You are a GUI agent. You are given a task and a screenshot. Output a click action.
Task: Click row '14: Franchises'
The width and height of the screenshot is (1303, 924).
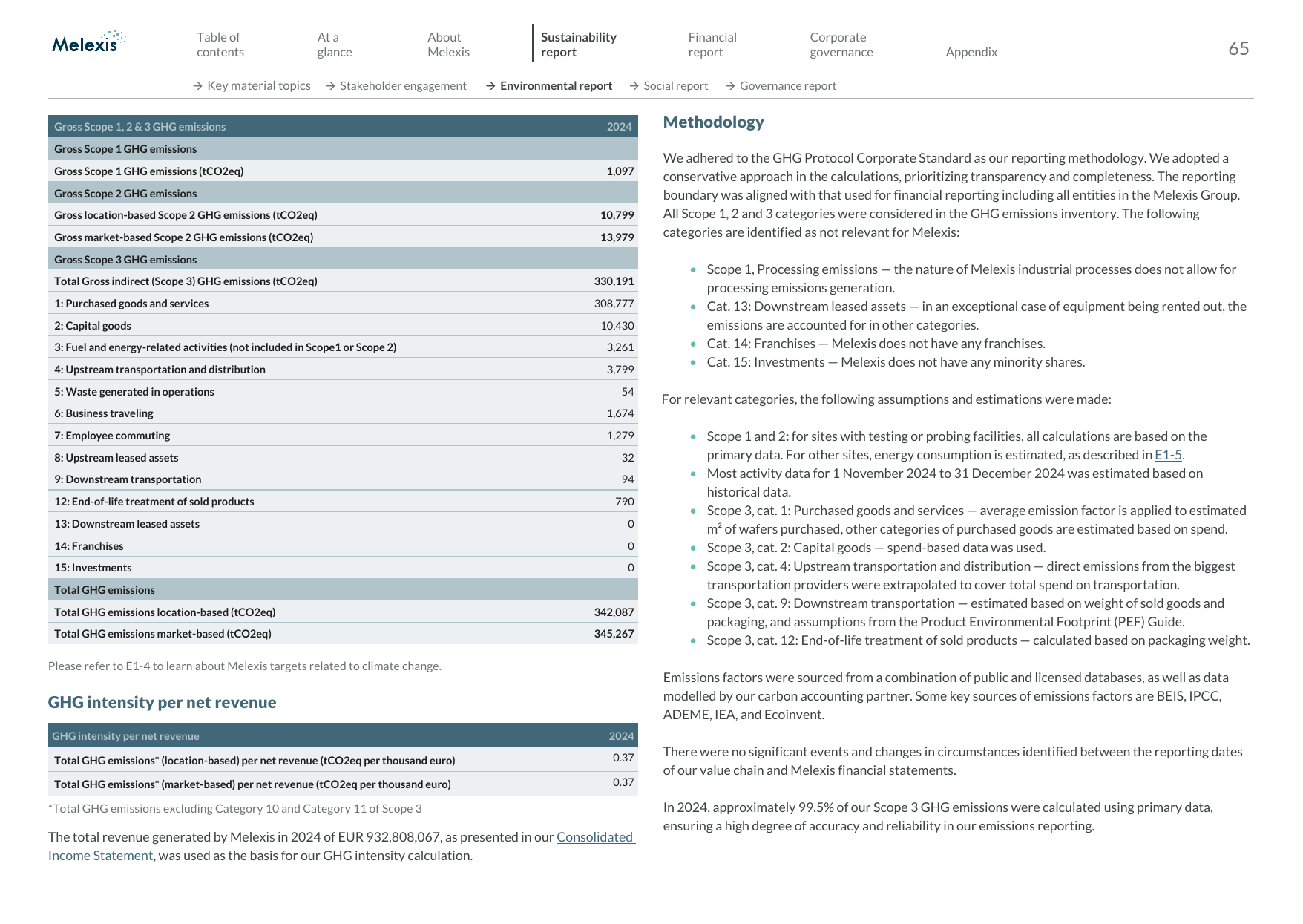pyautogui.click(x=343, y=545)
